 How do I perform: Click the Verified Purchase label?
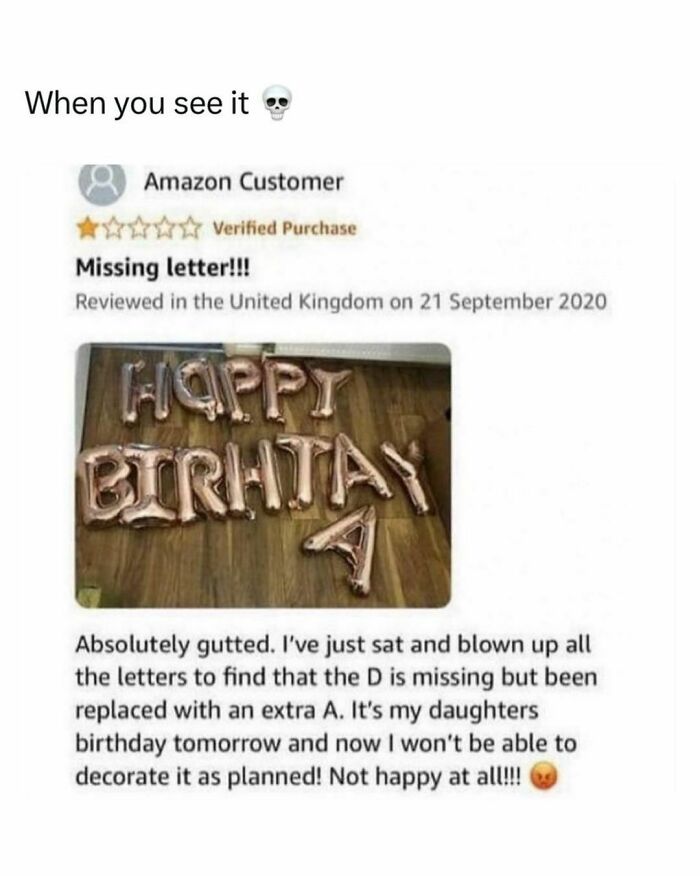(285, 228)
